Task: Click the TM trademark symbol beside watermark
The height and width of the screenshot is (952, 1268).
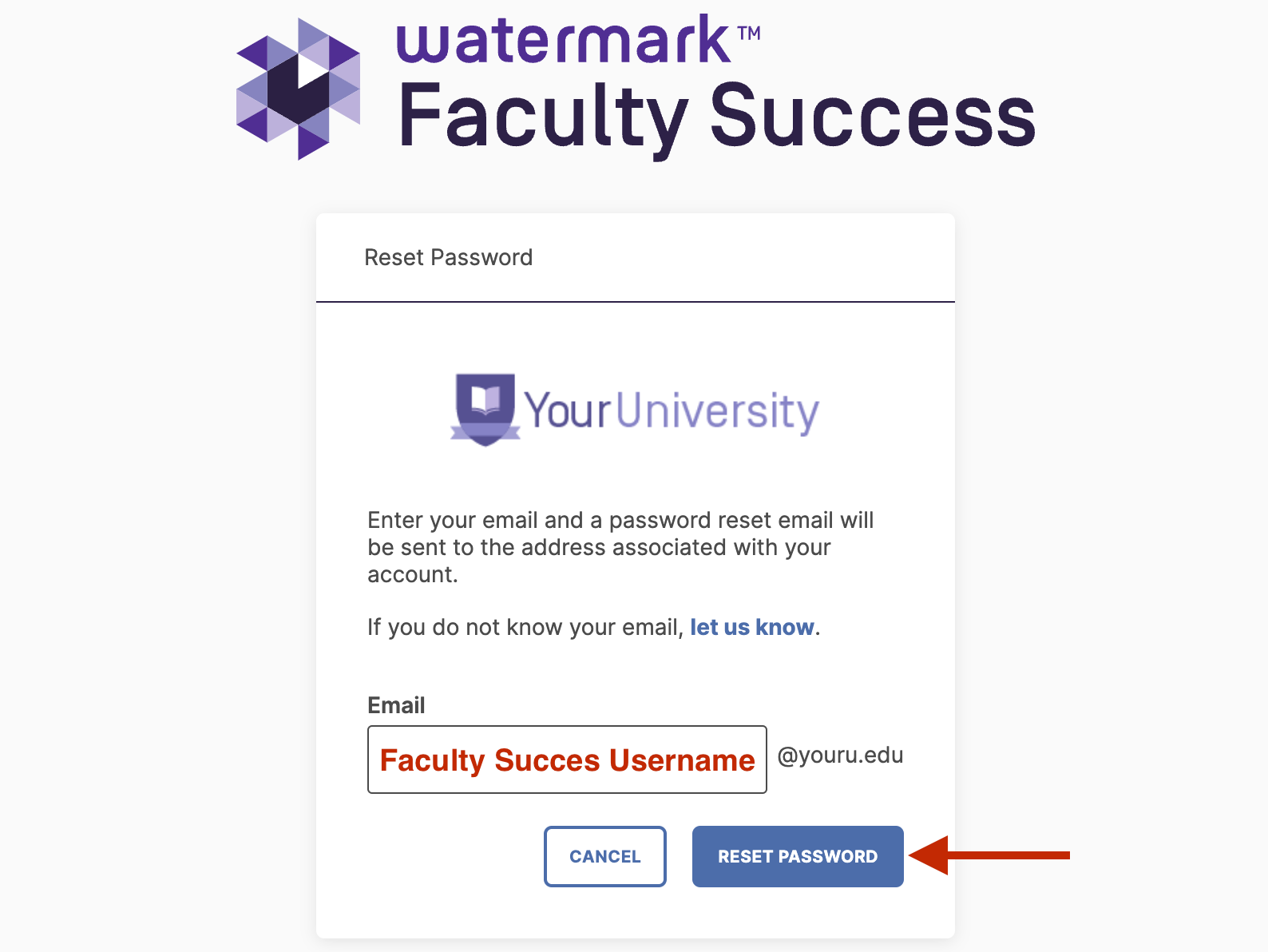Action: pos(748,33)
